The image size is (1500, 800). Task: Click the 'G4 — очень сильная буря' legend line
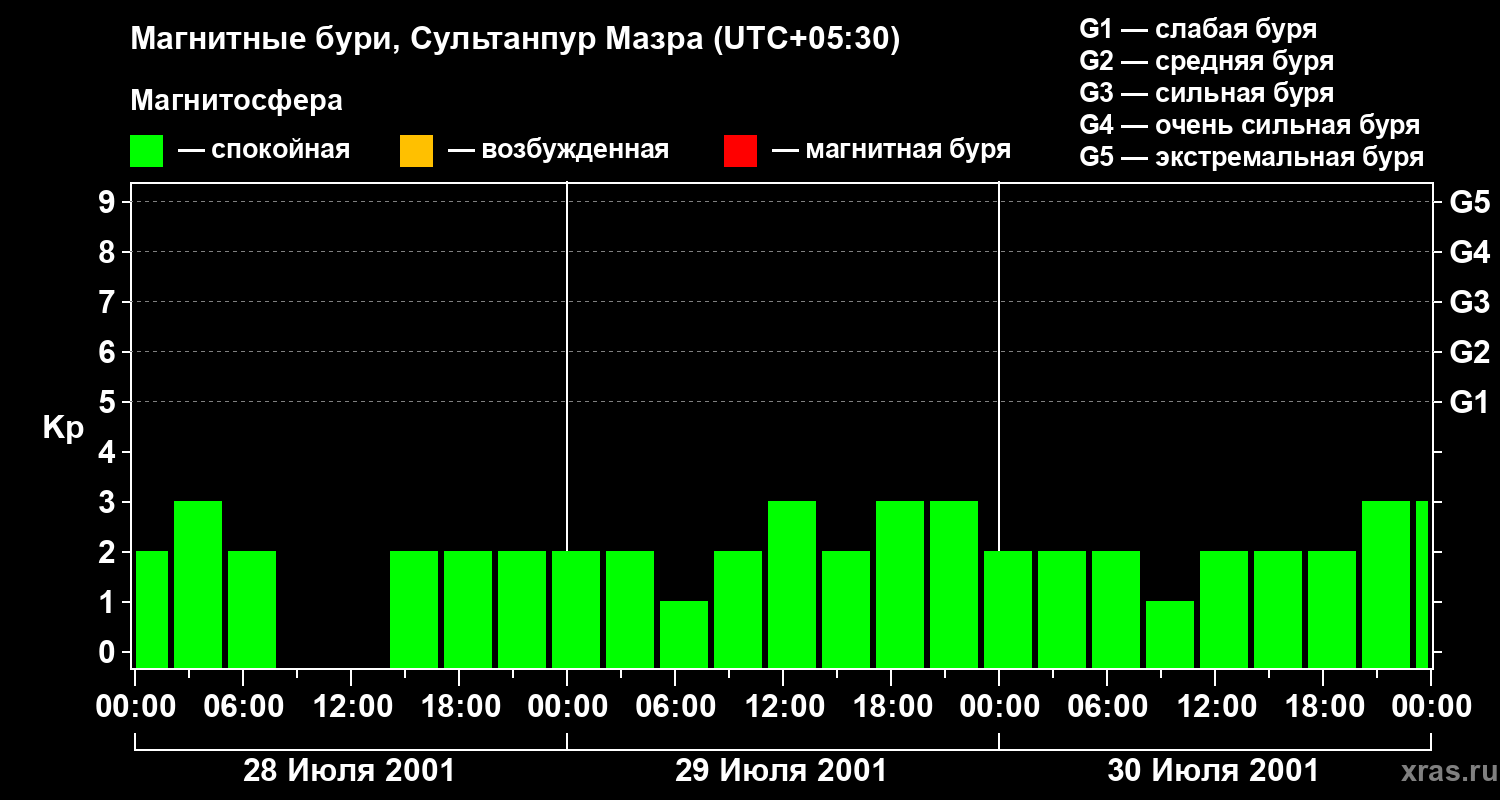(x=1250, y=125)
